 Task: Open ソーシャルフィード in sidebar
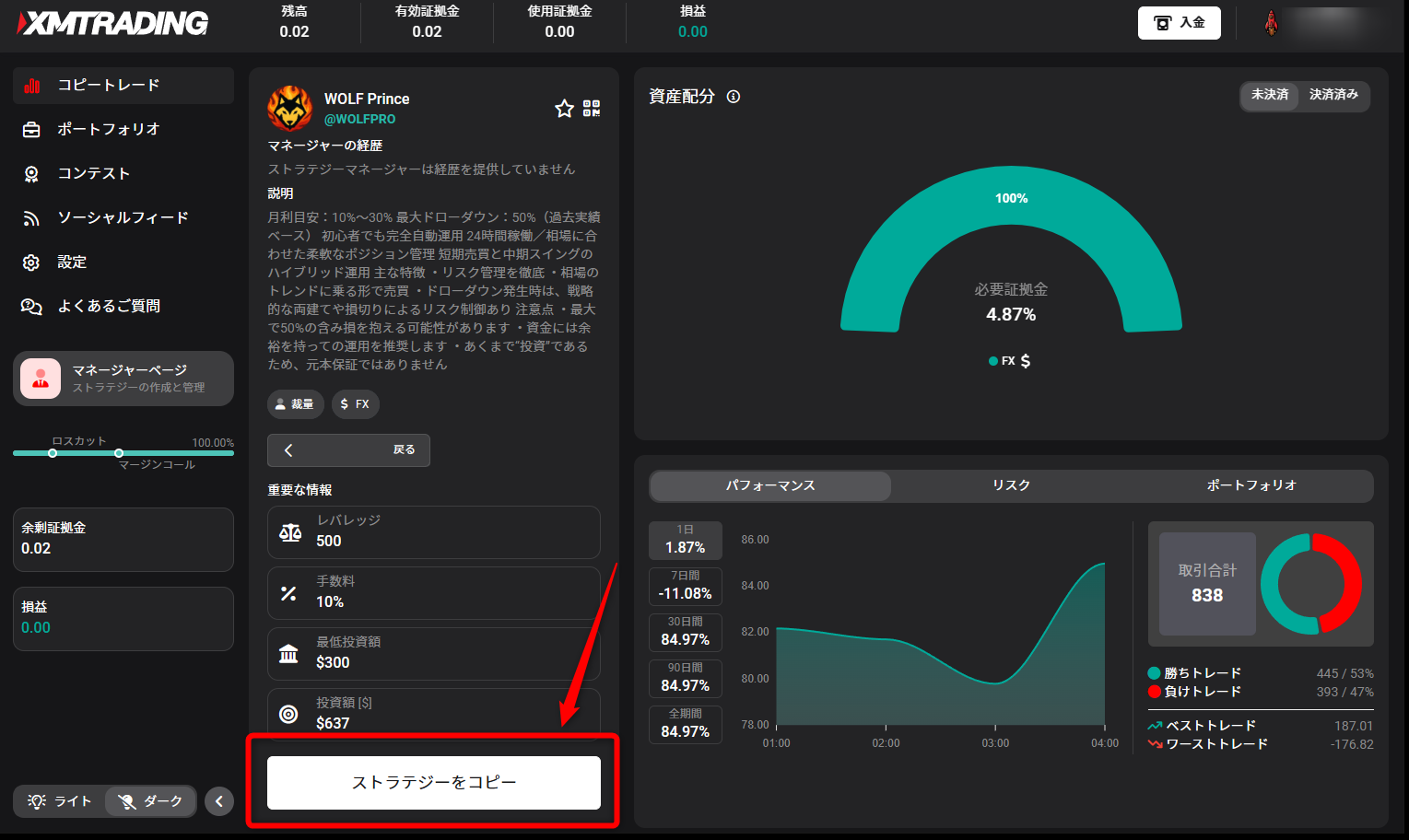[123, 218]
